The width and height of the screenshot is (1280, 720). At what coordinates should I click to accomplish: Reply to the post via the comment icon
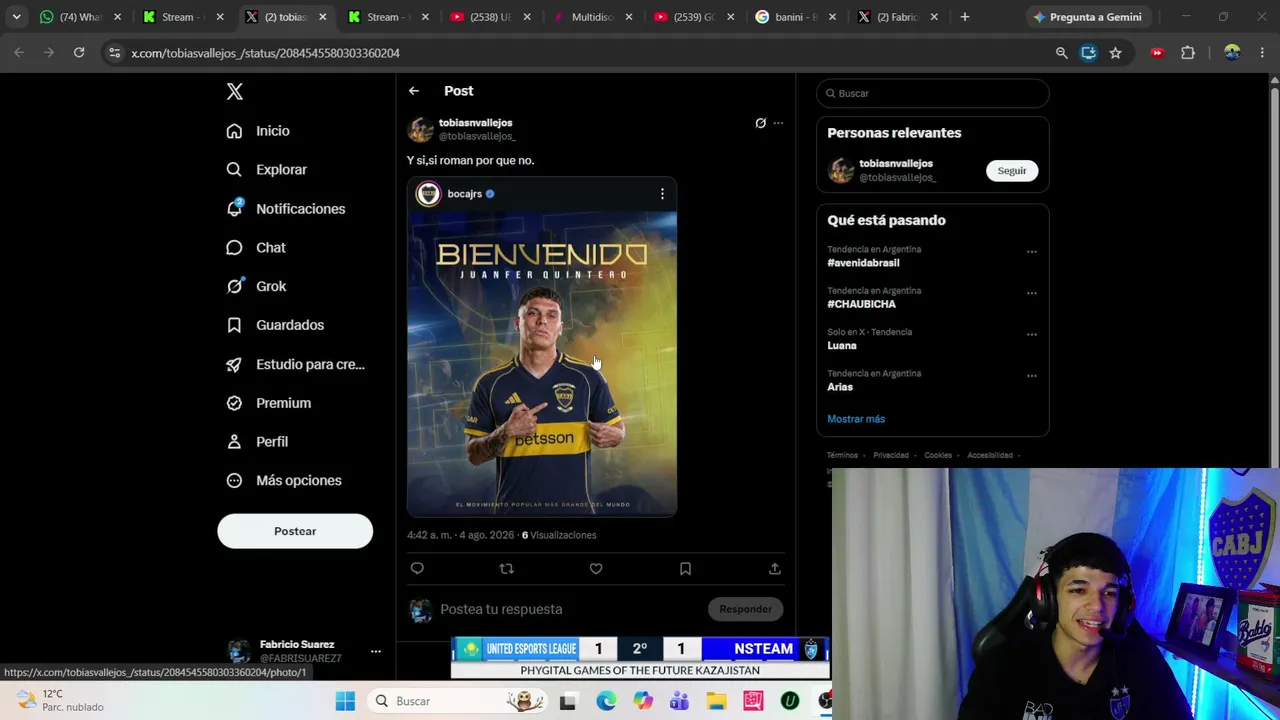(x=417, y=569)
